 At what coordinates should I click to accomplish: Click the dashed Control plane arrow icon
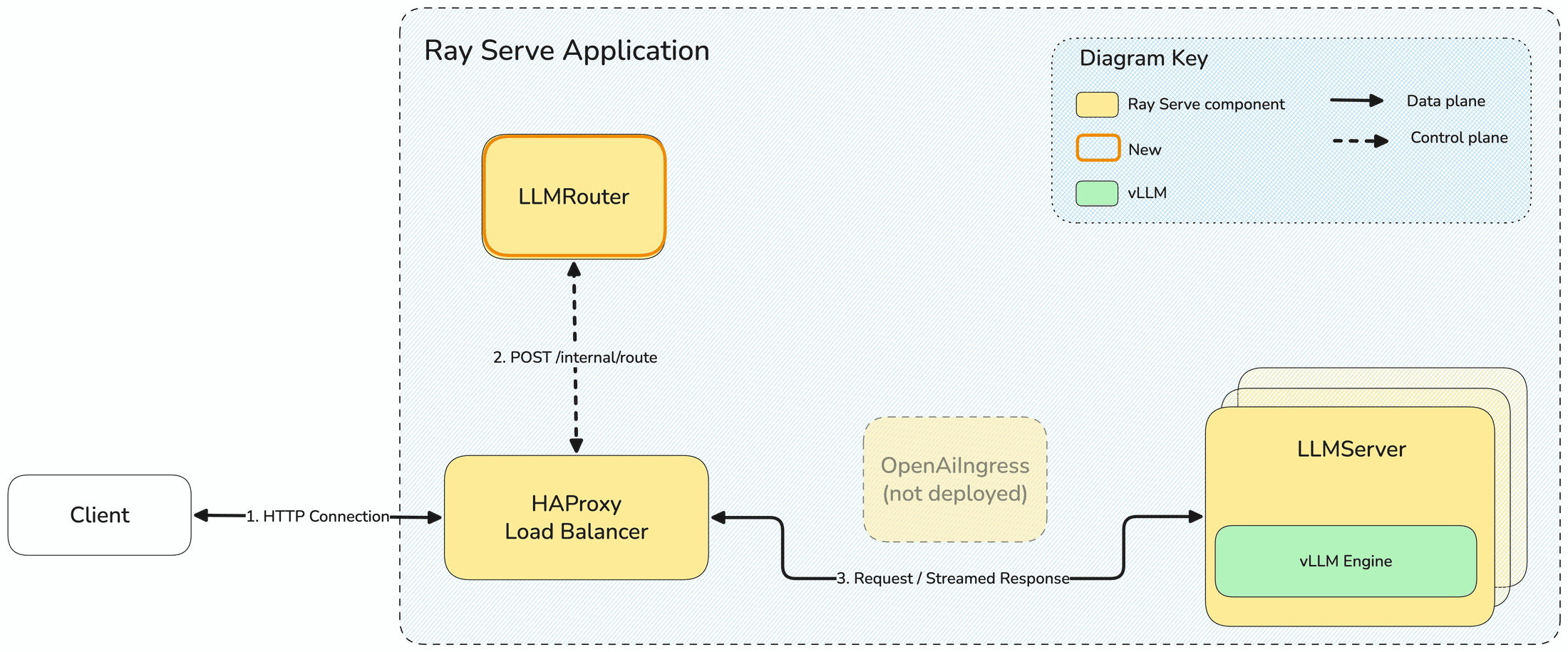point(1361,141)
